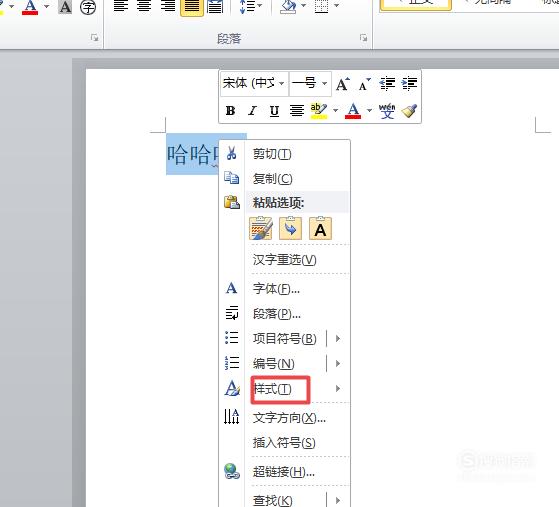Select 插入符号(S) insert symbol
Viewport: 559px width, 507px height.
pyautogui.click(x=284, y=443)
